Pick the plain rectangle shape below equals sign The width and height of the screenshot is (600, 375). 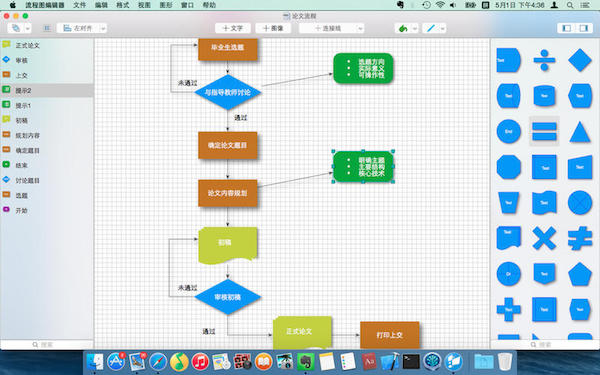pos(544,167)
